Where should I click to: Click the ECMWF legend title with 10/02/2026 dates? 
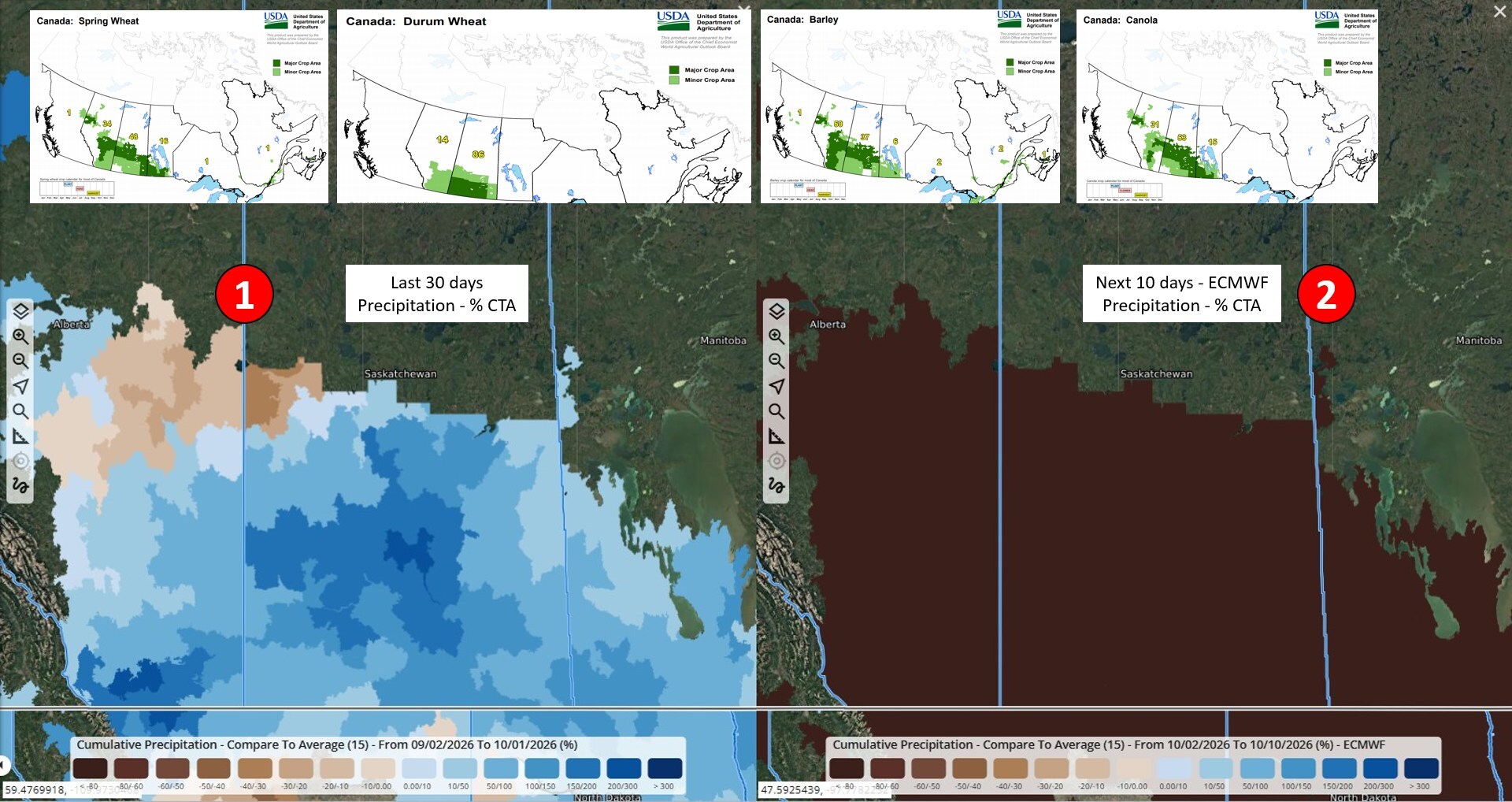click(1109, 744)
